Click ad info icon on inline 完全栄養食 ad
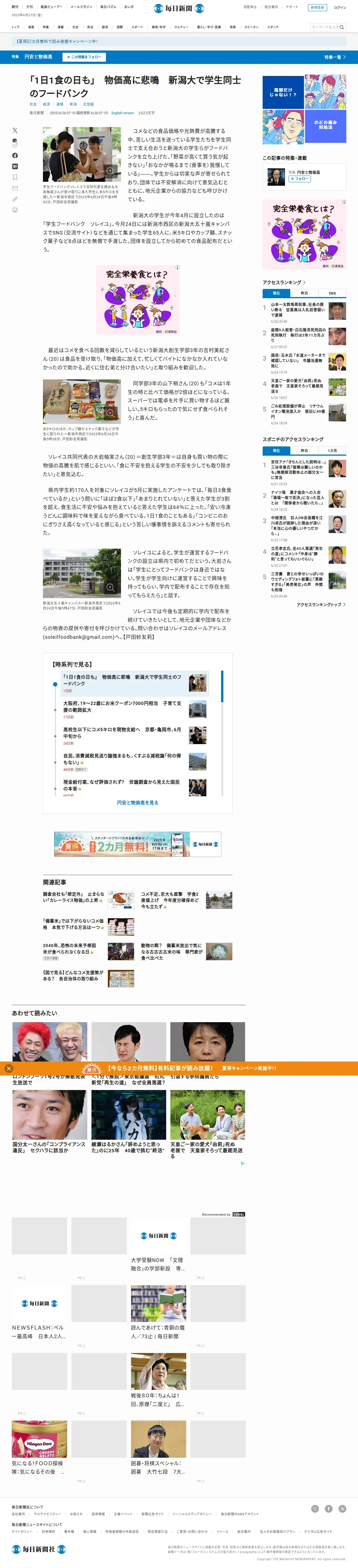The height and width of the screenshot is (1568, 358). pyautogui.click(x=178, y=268)
